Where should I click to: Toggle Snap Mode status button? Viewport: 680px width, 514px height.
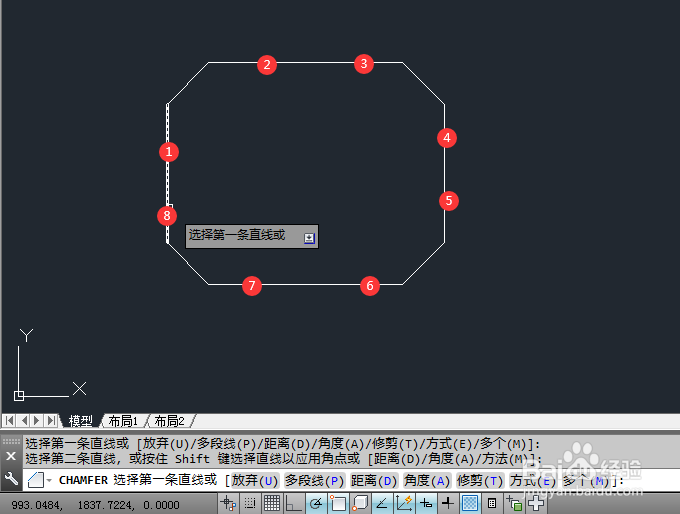[x=250, y=504]
